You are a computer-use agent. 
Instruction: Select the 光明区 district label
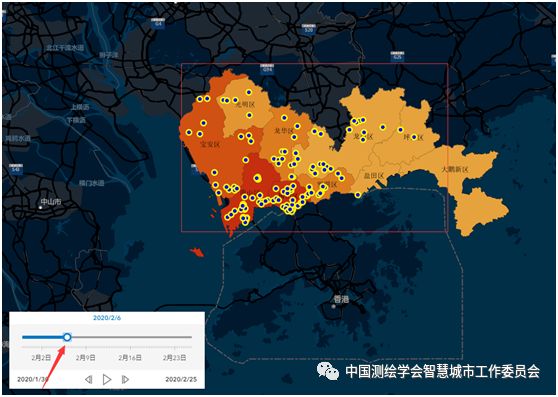coord(246,105)
